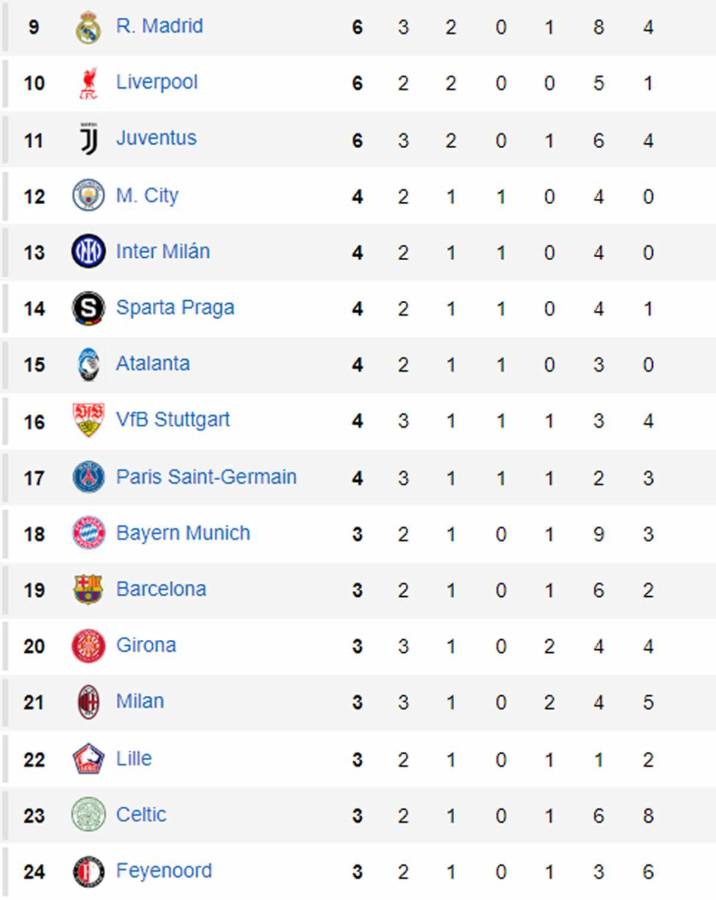The image size is (716, 900).
Task: Click the Juventus badge icon
Action: [x=89, y=138]
